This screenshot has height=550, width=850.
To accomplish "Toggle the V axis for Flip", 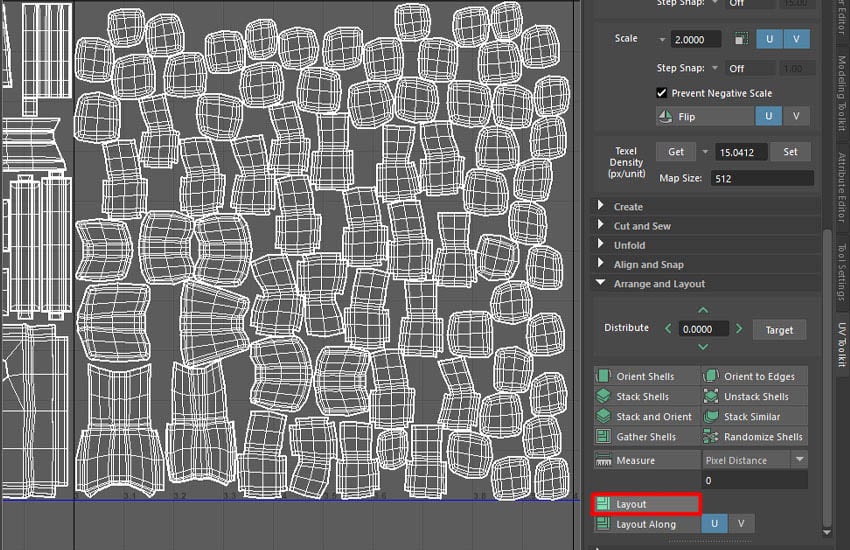I will pos(796,116).
